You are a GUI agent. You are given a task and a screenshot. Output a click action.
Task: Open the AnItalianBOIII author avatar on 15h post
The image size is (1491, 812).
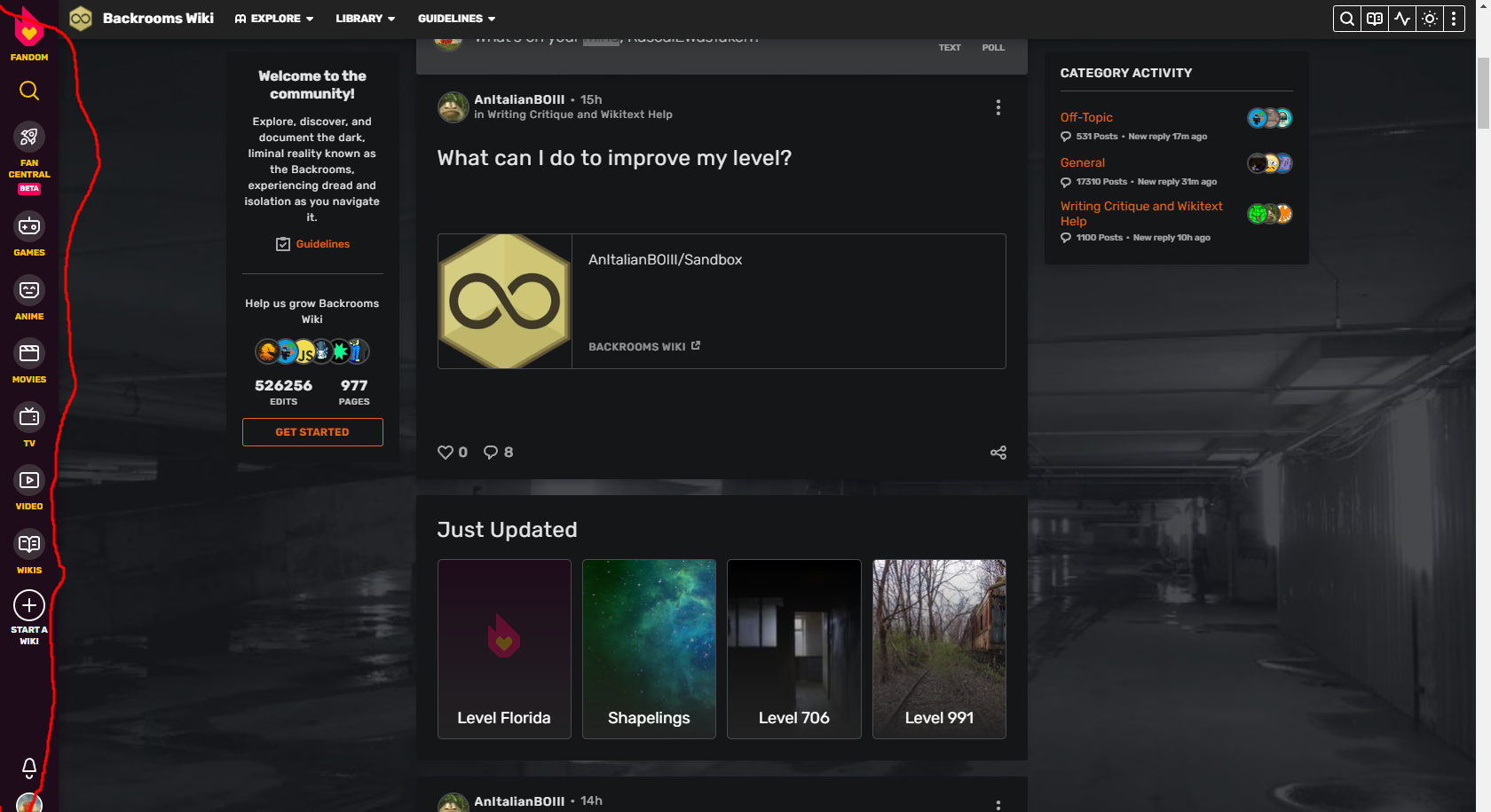pos(454,107)
